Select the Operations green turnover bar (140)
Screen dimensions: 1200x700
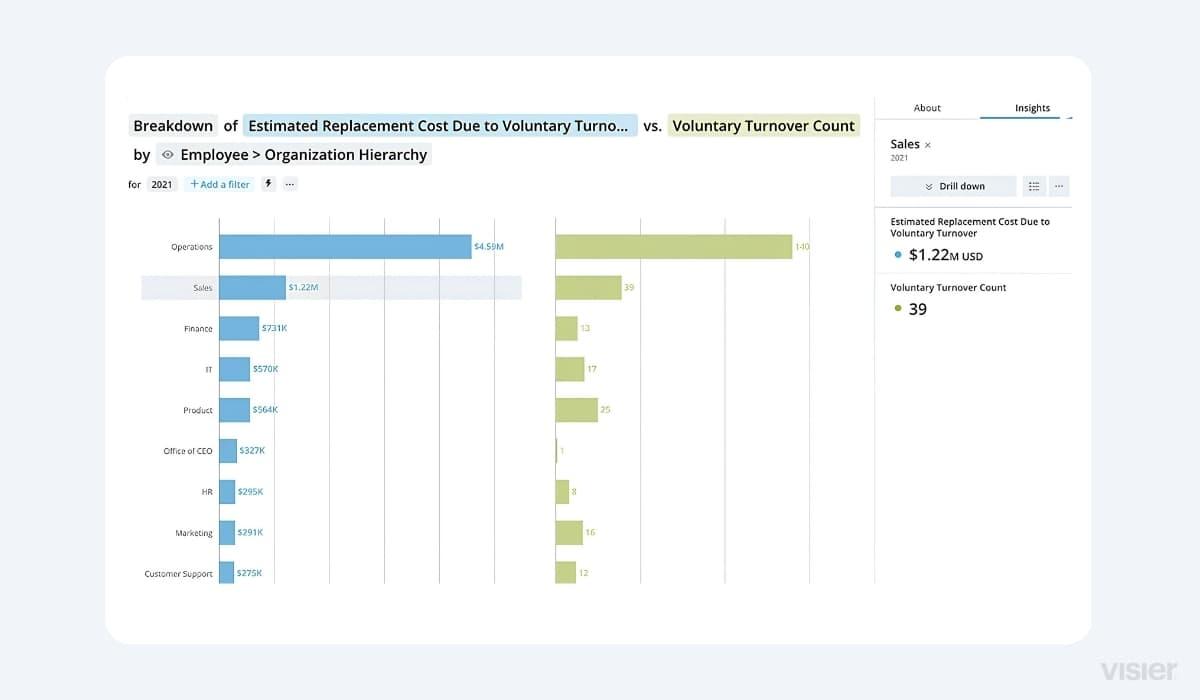click(x=674, y=247)
